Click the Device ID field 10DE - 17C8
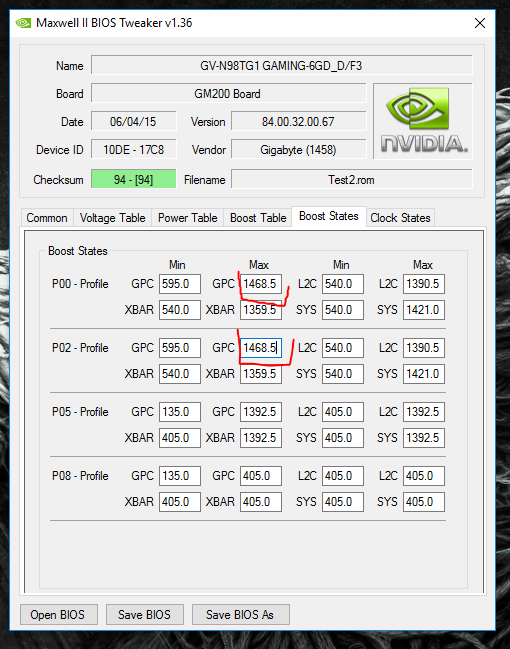This screenshot has height=649, width=510. 133,149
